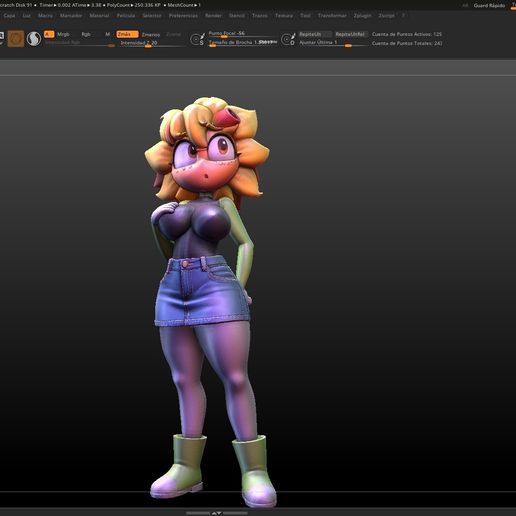
Task: Open the Render menu
Action: 213,15
